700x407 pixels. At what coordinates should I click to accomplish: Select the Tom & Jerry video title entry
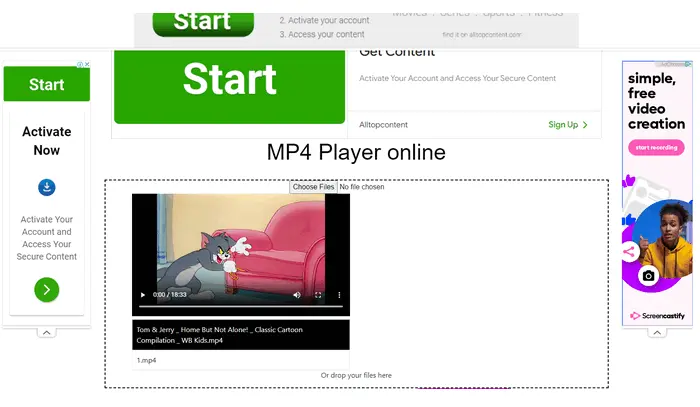click(240, 334)
